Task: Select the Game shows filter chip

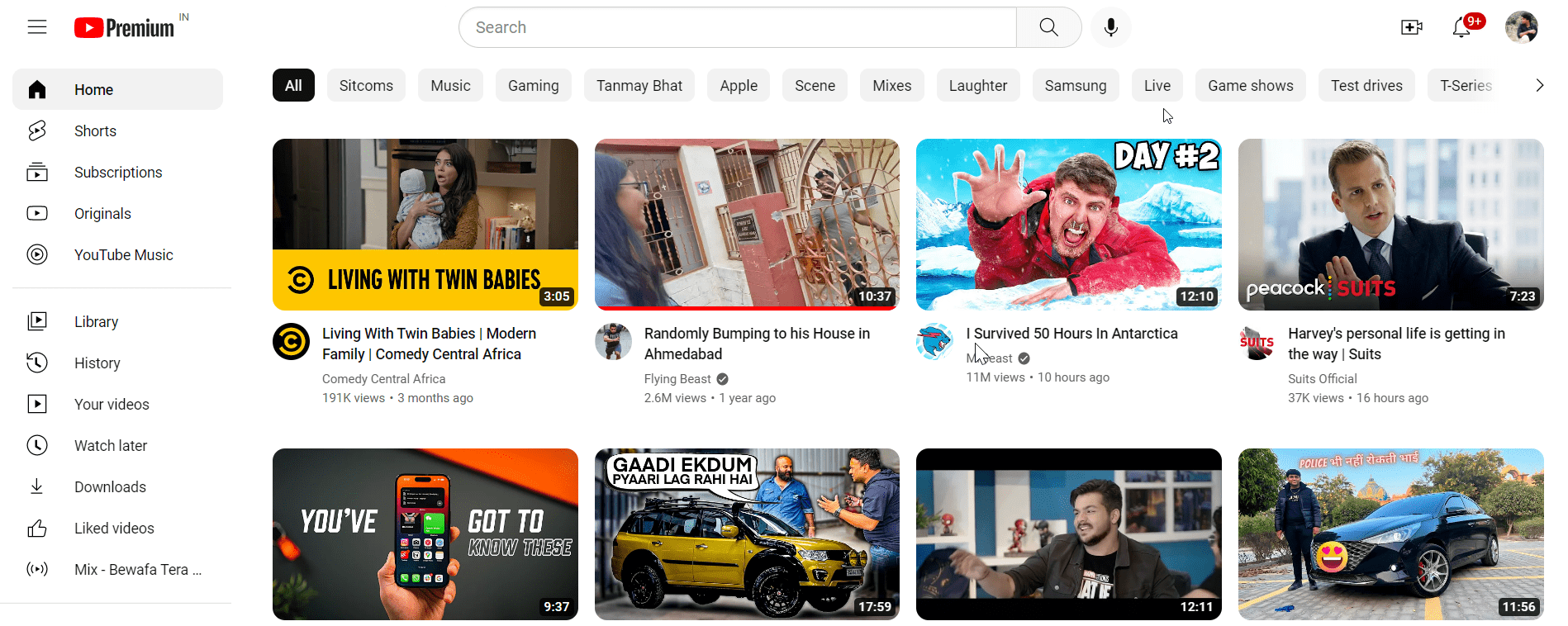Action: [x=1251, y=85]
